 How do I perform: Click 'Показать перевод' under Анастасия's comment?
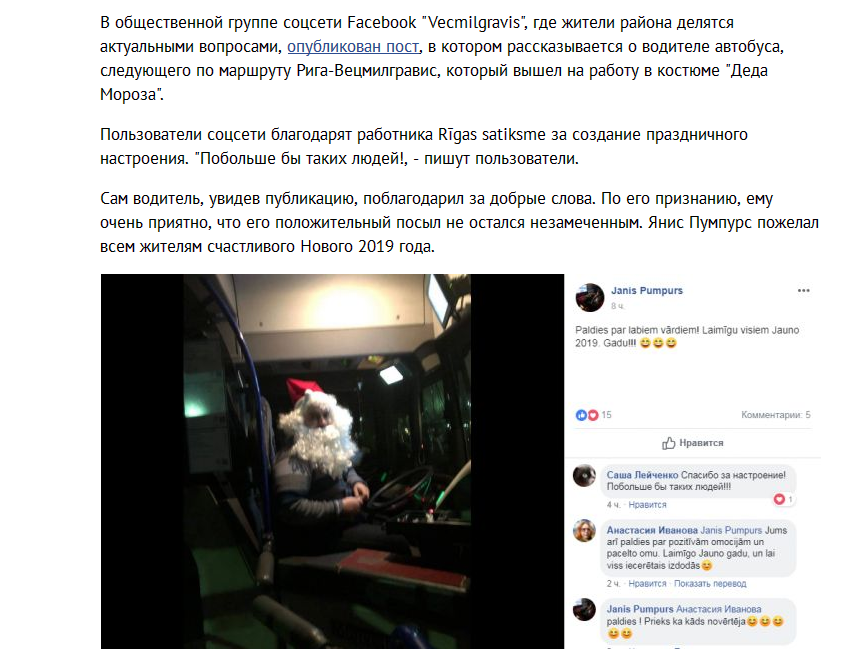point(710,583)
